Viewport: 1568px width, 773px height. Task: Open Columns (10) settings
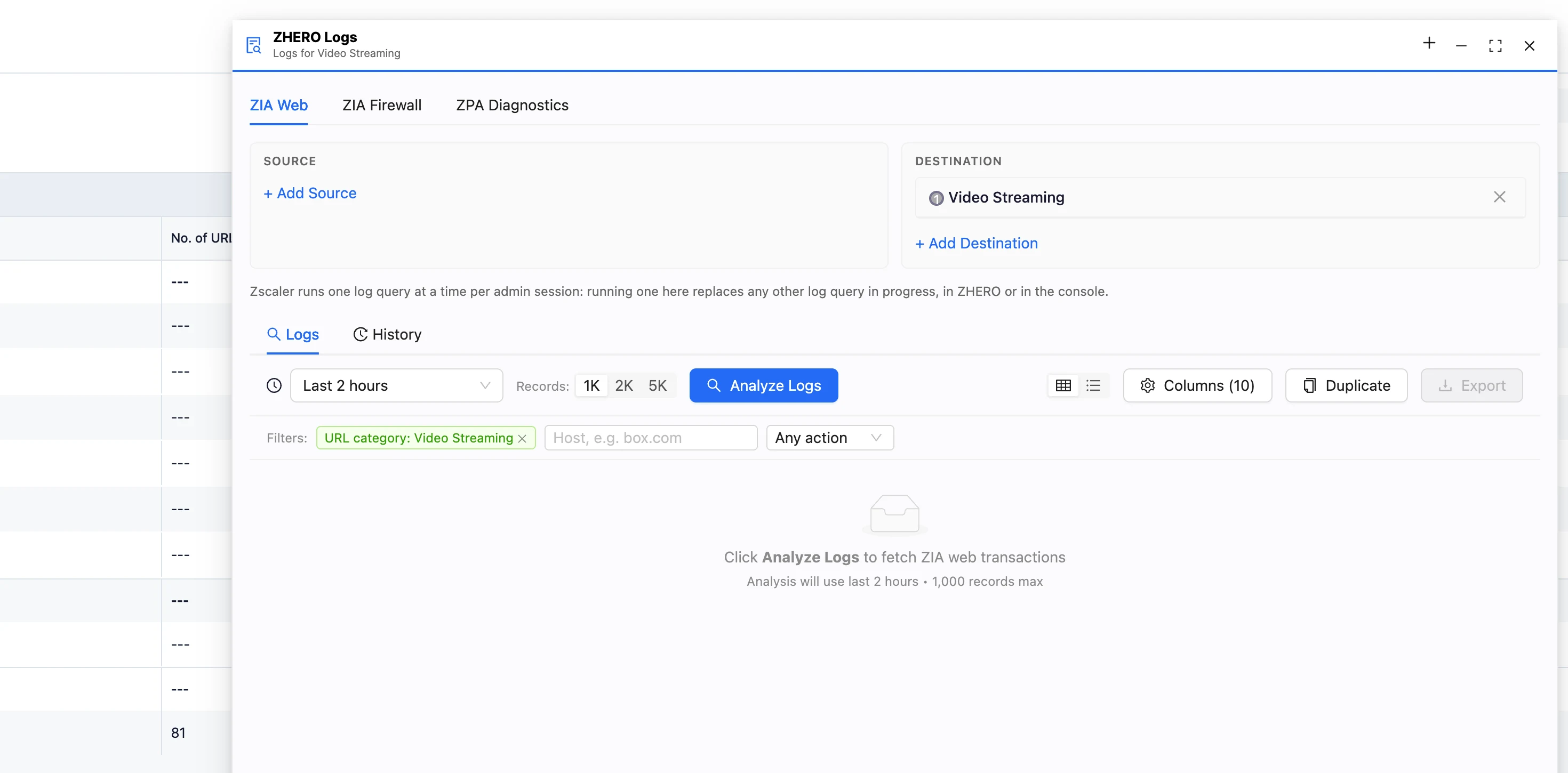click(x=1197, y=385)
